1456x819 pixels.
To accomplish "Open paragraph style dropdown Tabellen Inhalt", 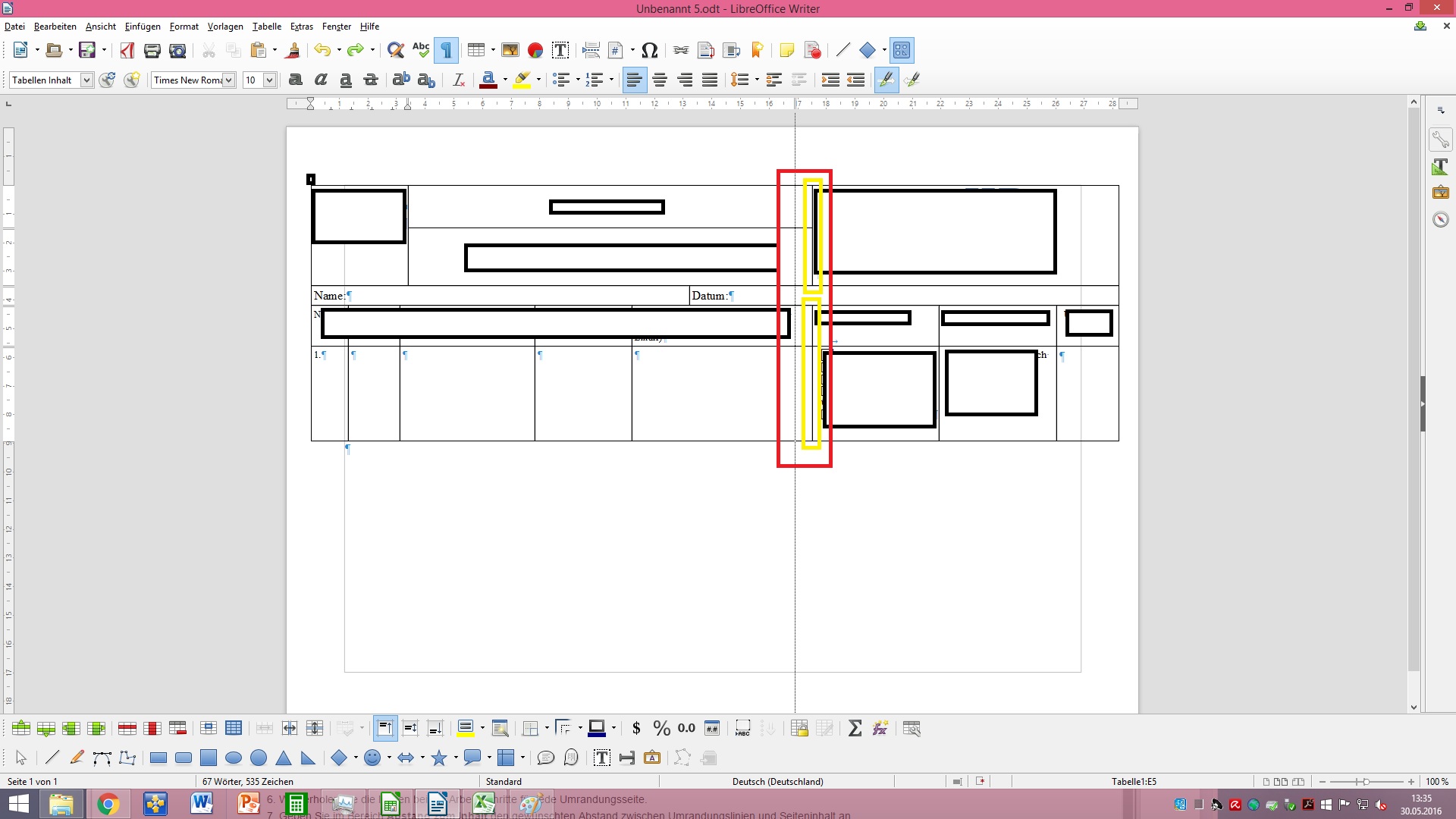I will point(87,80).
